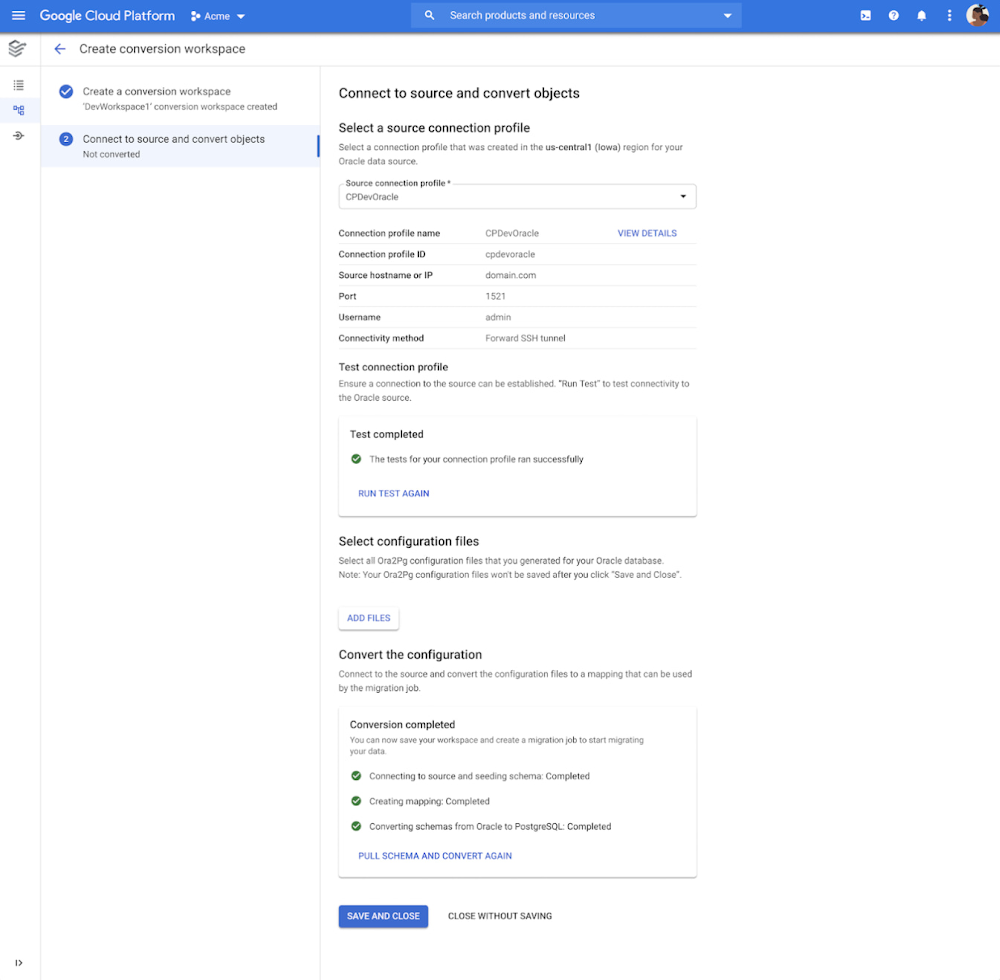Activate Cloud Shell icon
The image size is (1000, 980).
tap(865, 15)
